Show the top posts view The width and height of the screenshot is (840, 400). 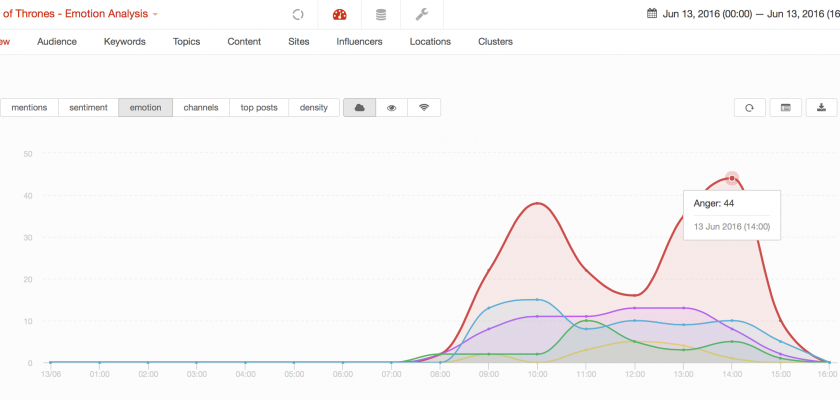click(x=259, y=108)
